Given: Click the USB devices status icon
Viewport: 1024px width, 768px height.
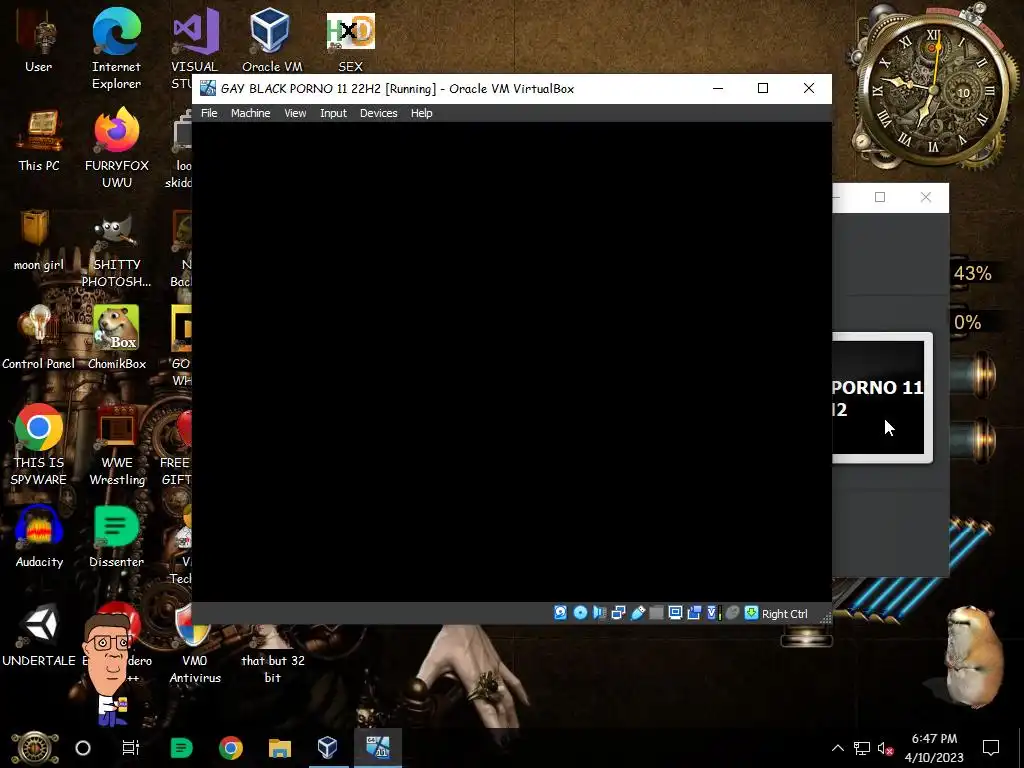Looking at the screenshot, I should pyautogui.click(x=637, y=613).
